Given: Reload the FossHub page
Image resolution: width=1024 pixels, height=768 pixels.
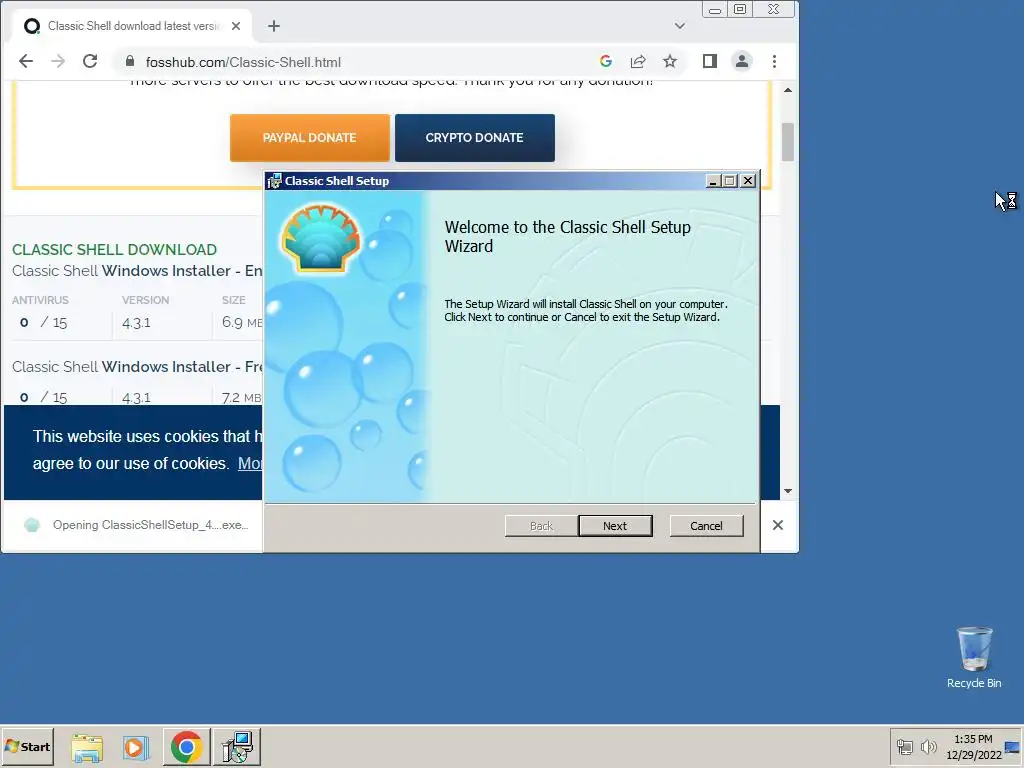Looking at the screenshot, I should (90, 61).
